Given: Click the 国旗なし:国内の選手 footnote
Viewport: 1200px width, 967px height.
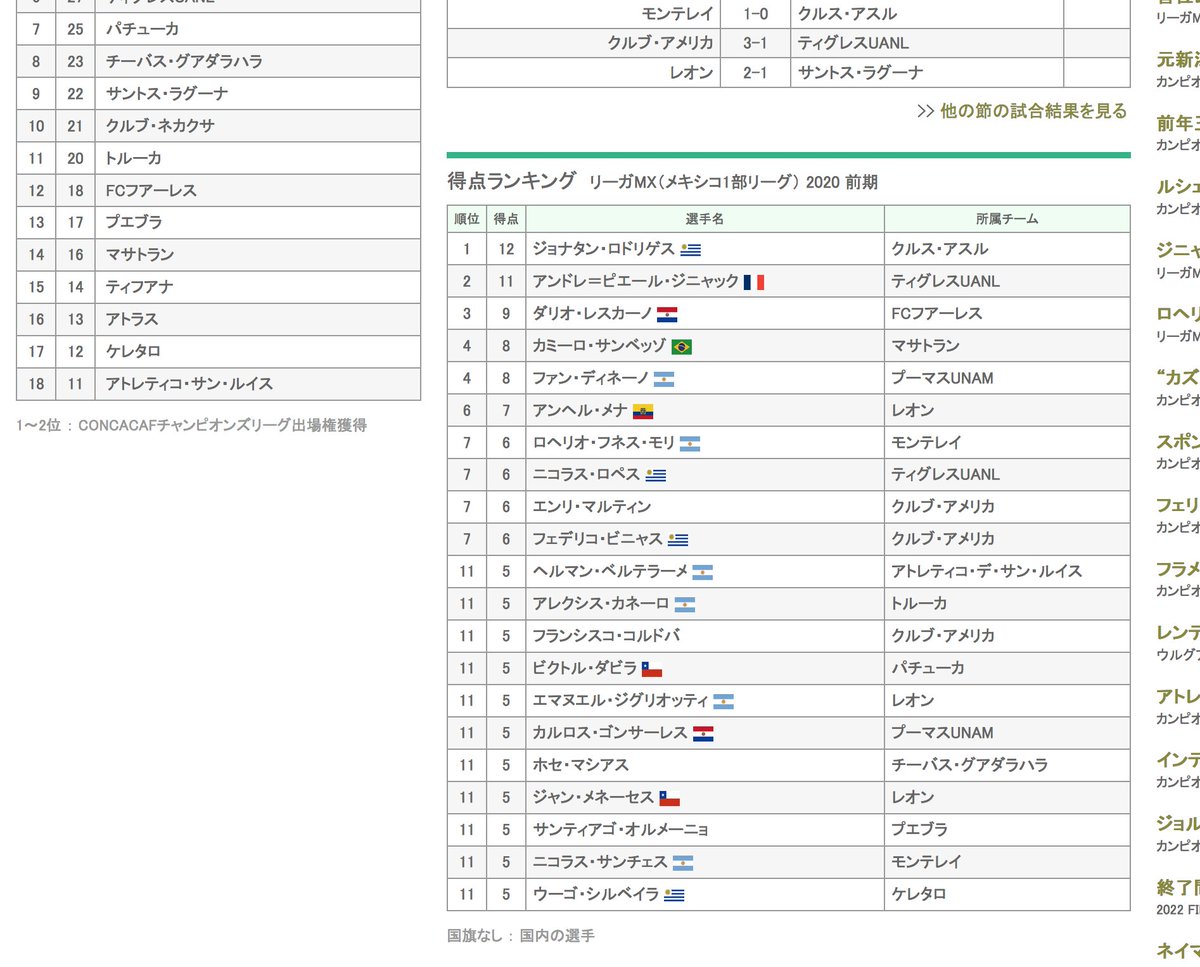Looking at the screenshot, I should point(520,936).
